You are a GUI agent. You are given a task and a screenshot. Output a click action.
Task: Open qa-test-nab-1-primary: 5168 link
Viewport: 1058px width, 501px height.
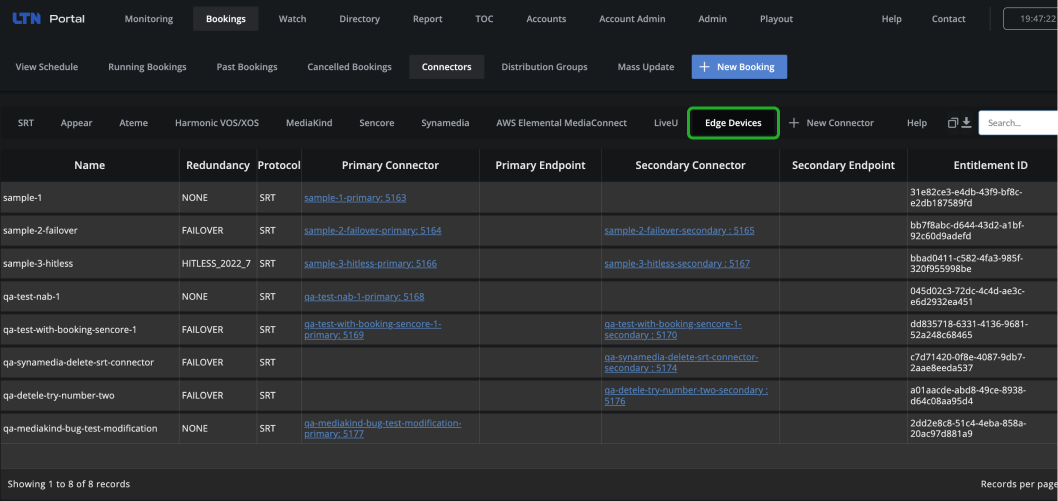(364, 297)
